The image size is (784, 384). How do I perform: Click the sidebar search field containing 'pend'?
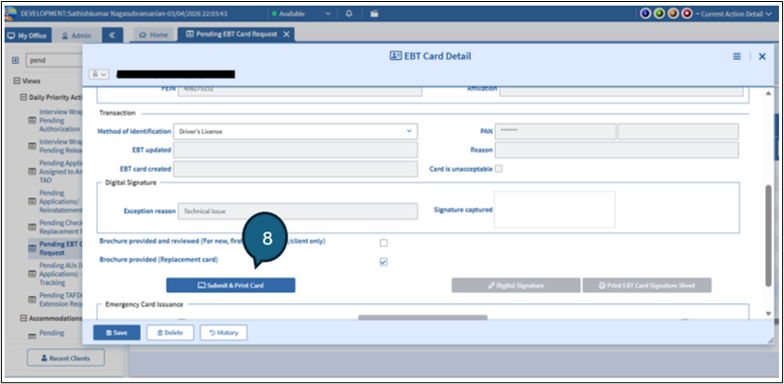point(54,60)
